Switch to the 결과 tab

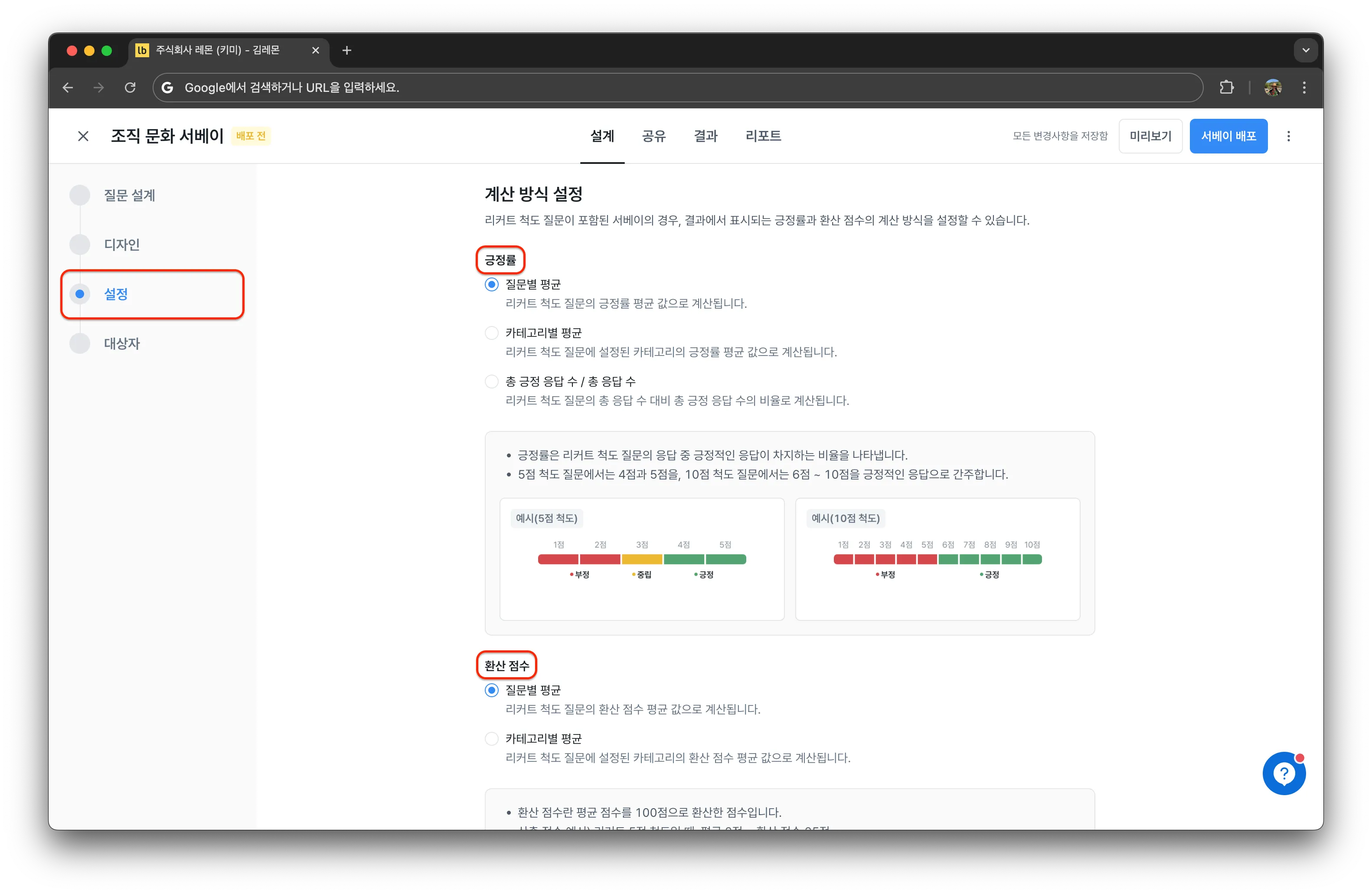click(x=705, y=136)
